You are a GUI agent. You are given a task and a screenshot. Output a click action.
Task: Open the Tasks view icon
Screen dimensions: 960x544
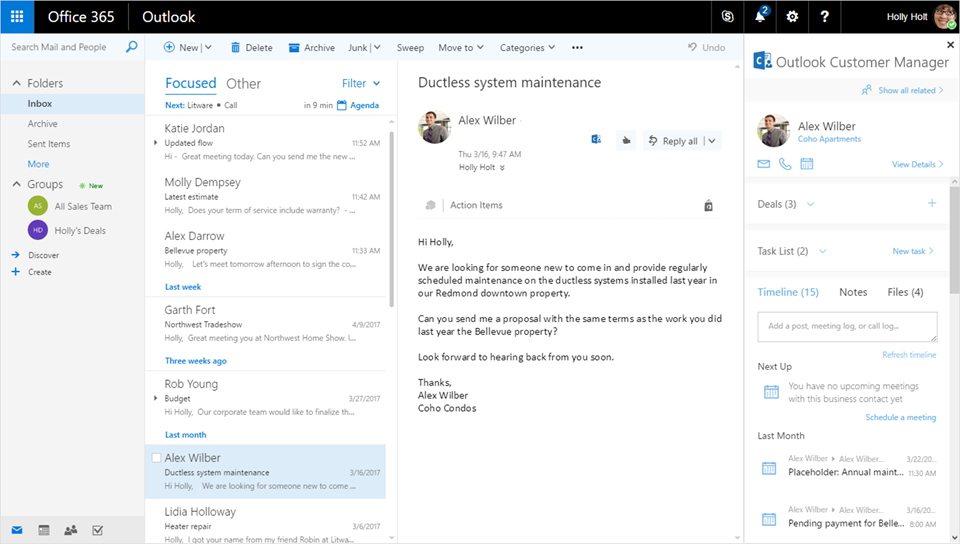tap(97, 530)
